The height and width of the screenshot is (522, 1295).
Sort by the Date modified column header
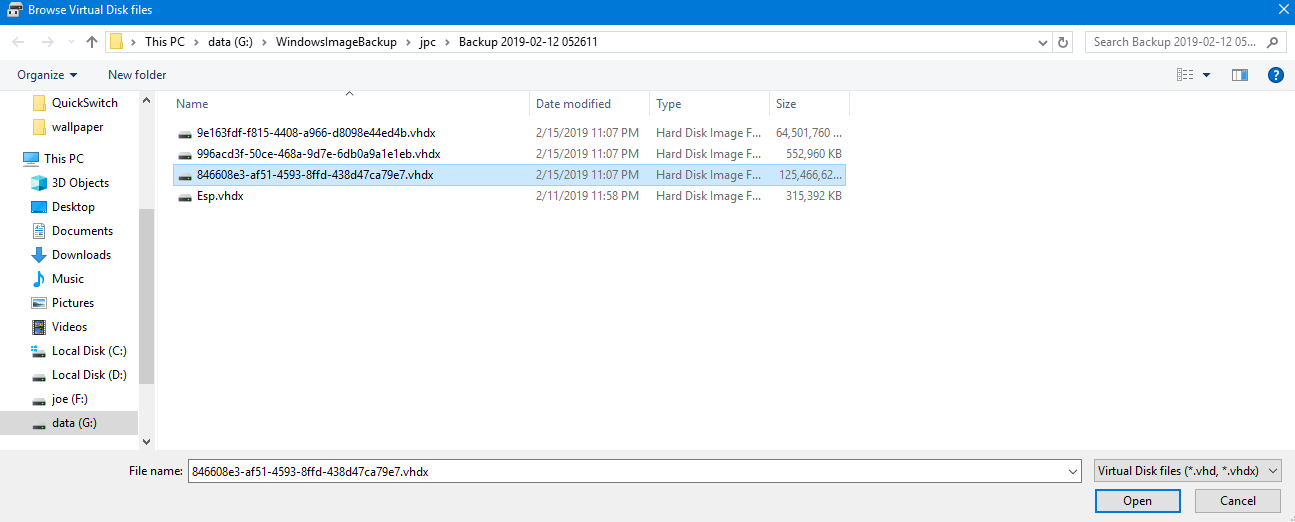pos(573,104)
